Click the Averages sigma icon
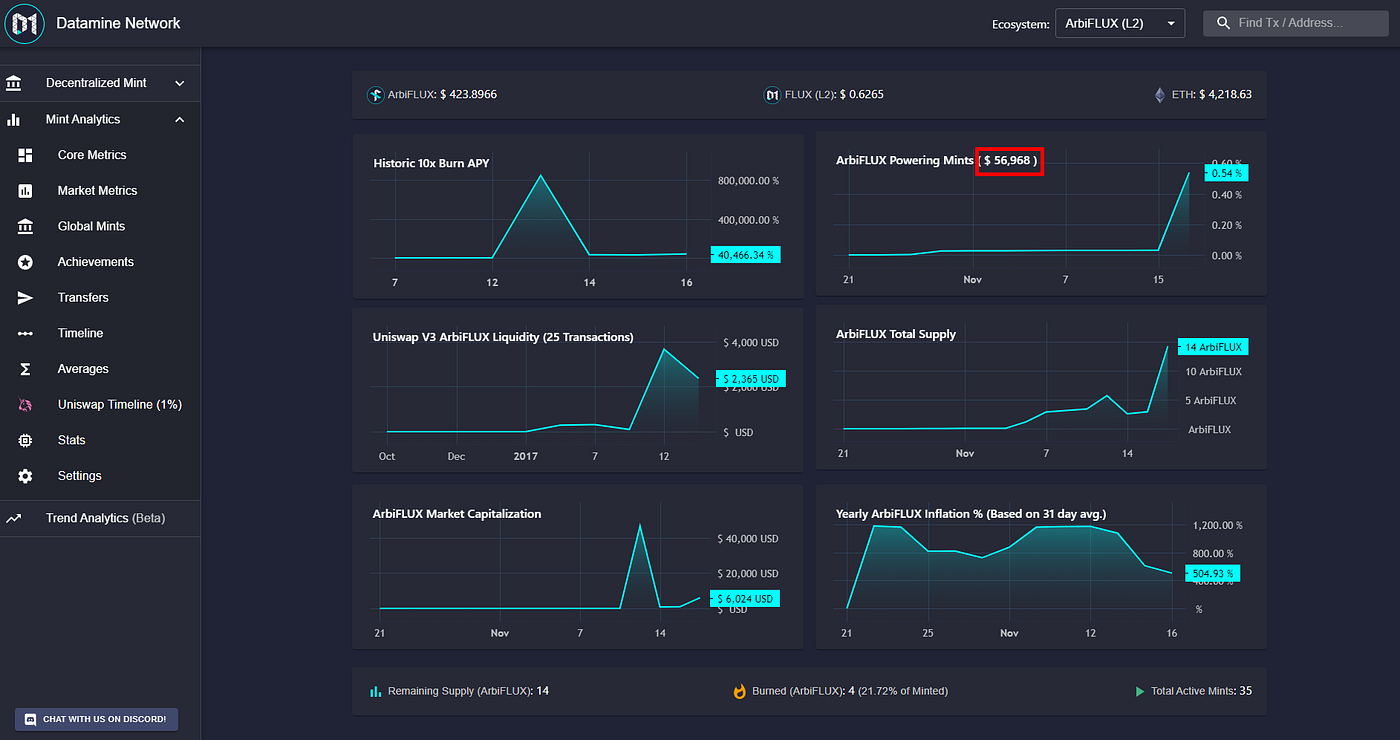This screenshot has height=740, width=1400. [25, 369]
